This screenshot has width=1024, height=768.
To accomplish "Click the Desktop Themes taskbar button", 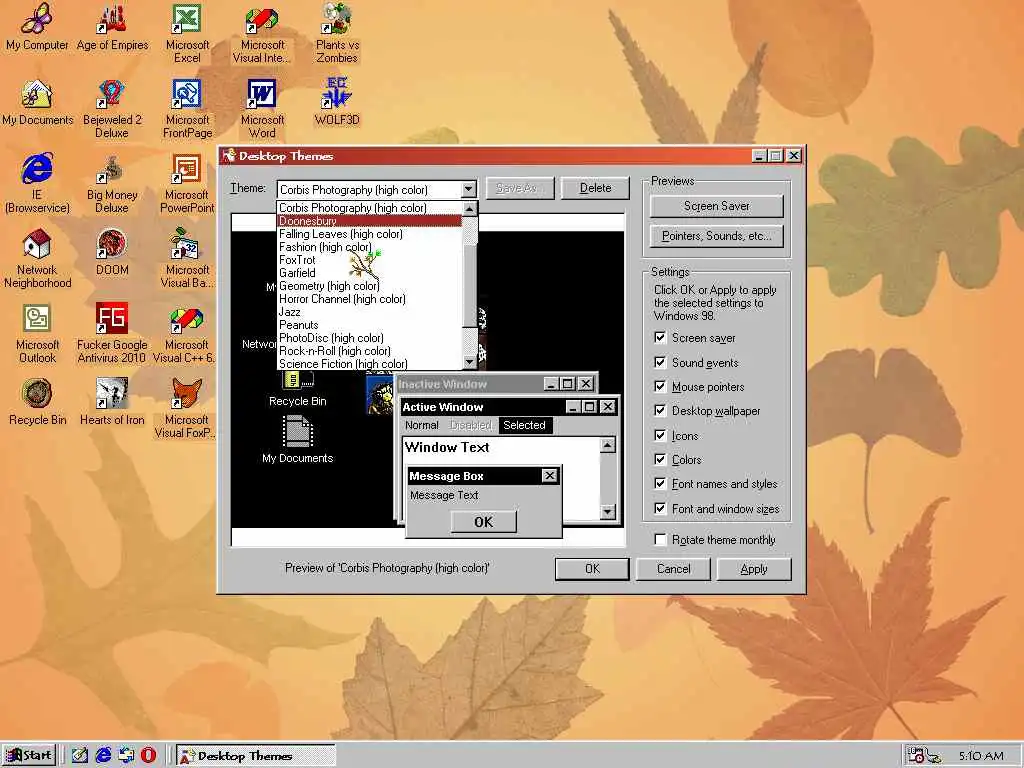I will pyautogui.click(x=255, y=756).
